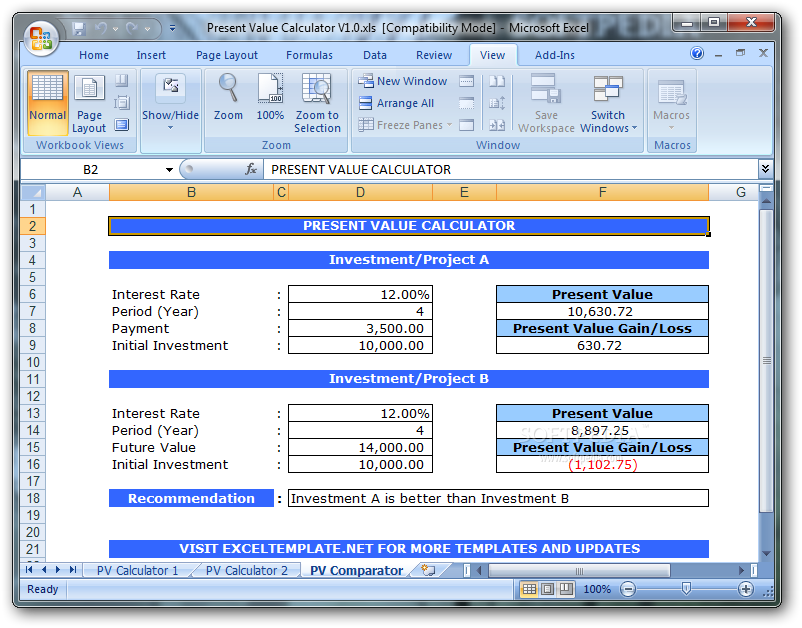The width and height of the screenshot is (802, 628).
Task: Click Page Break Preview ribbon icon
Action: pos(122,80)
